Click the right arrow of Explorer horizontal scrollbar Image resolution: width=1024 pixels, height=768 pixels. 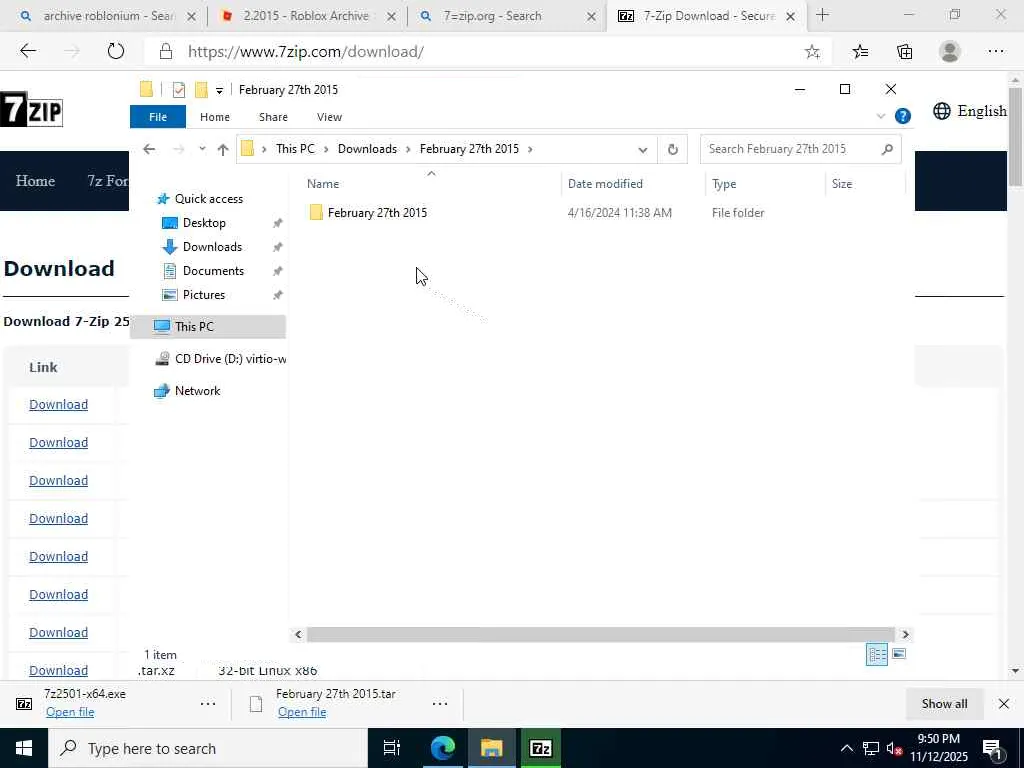905,634
